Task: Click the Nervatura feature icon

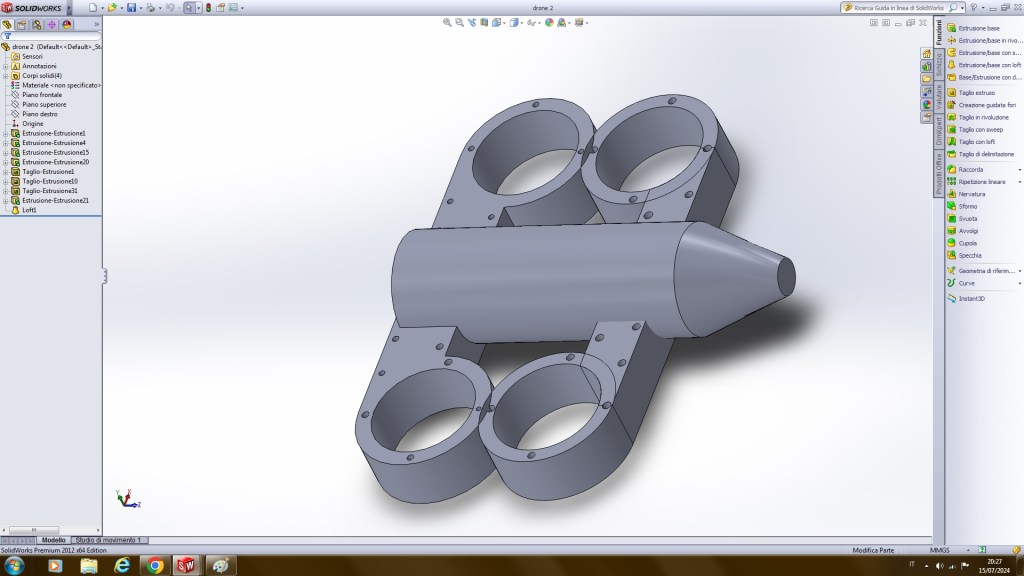Action: click(951, 194)
